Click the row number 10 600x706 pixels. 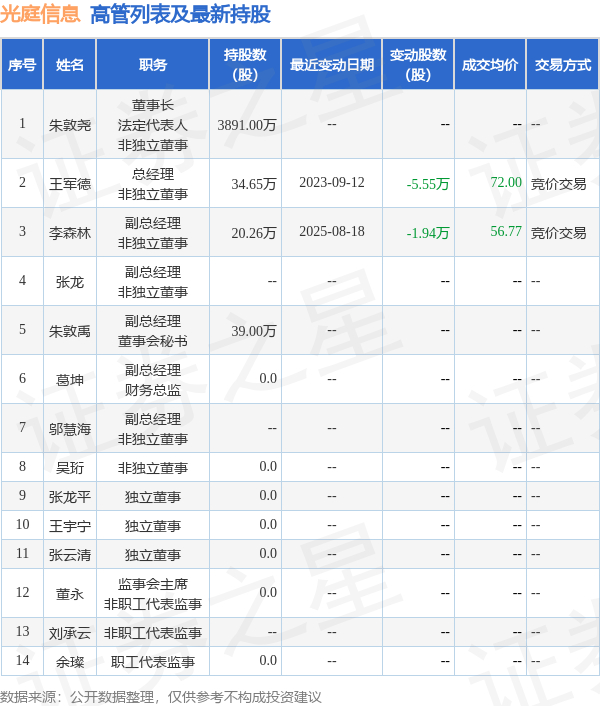coord(23,524)
